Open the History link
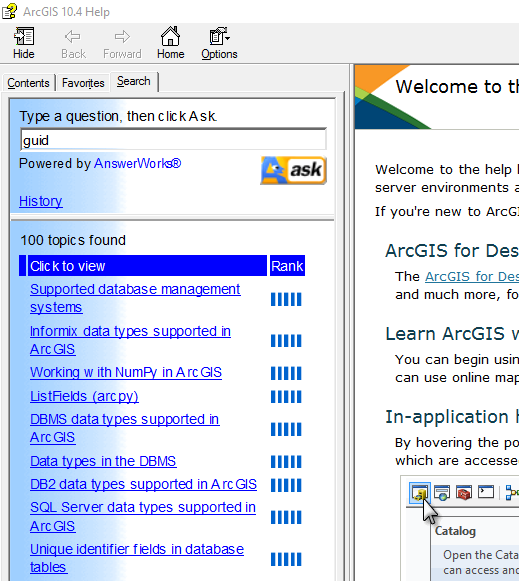The height and width of the screenshot is (581, 519). tap(41, 201)
